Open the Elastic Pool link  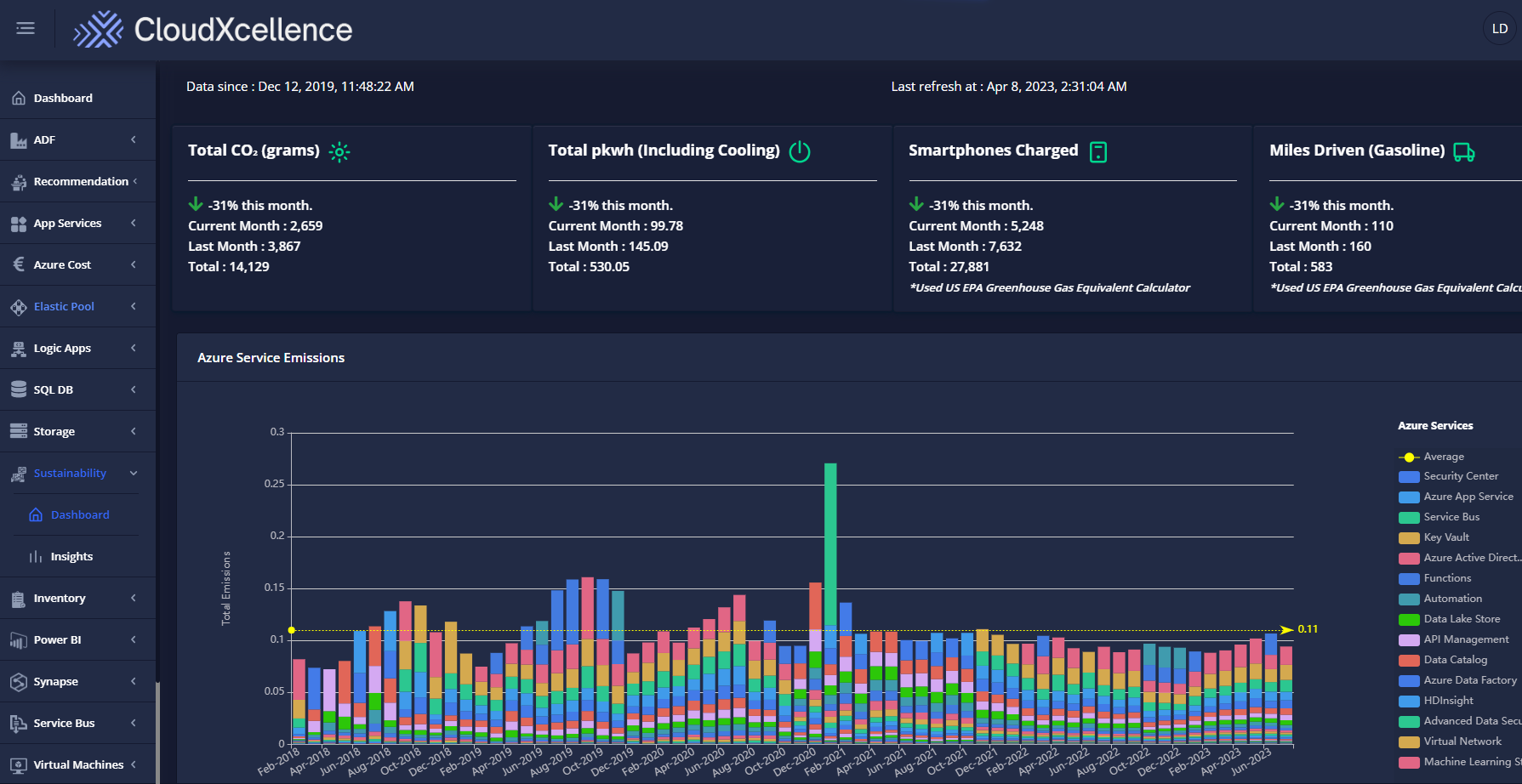(64, 307)
